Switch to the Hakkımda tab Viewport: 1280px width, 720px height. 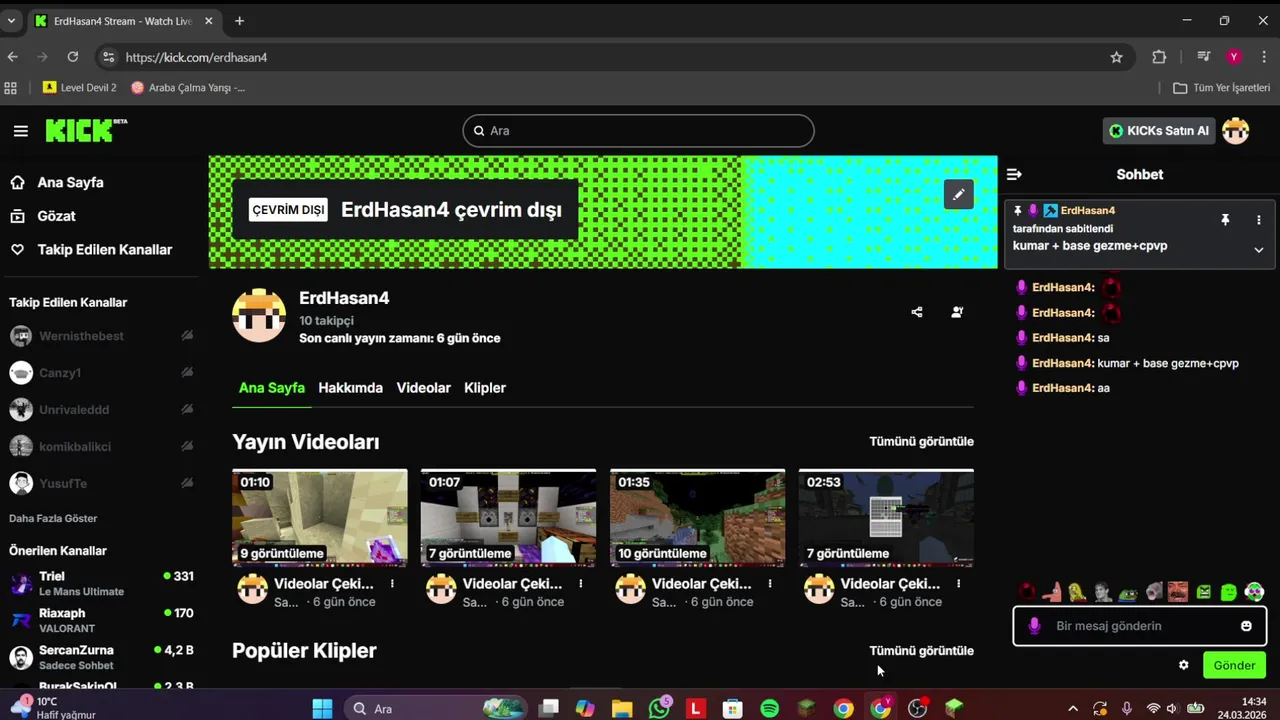(350, 388)
